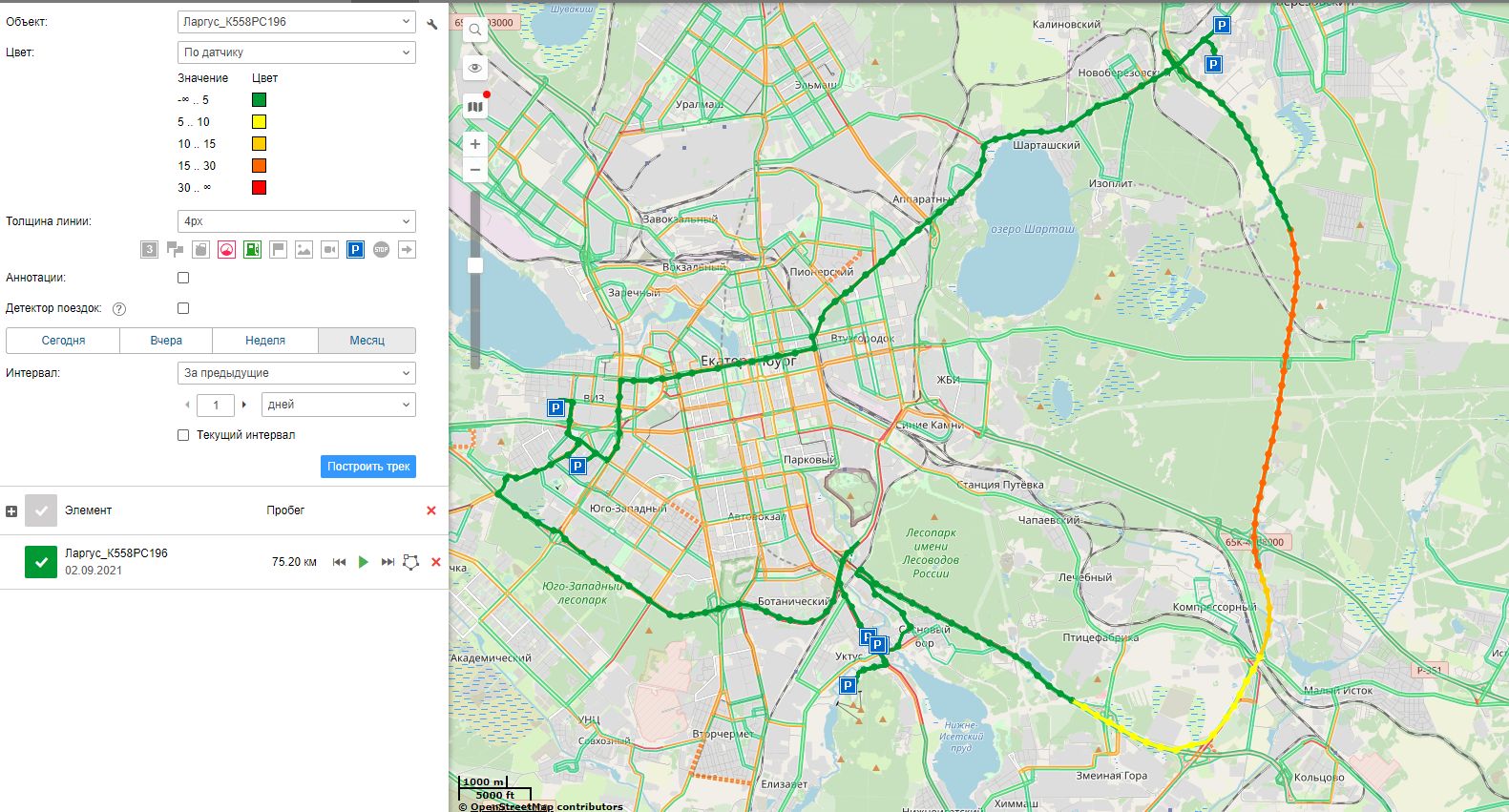Toggle the video markers icon
Viewport: 1509px width, 812px height.
coord(329,250)
